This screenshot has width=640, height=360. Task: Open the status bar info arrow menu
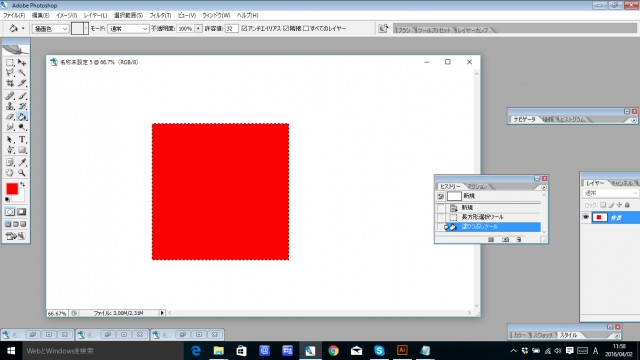(162, 313)
